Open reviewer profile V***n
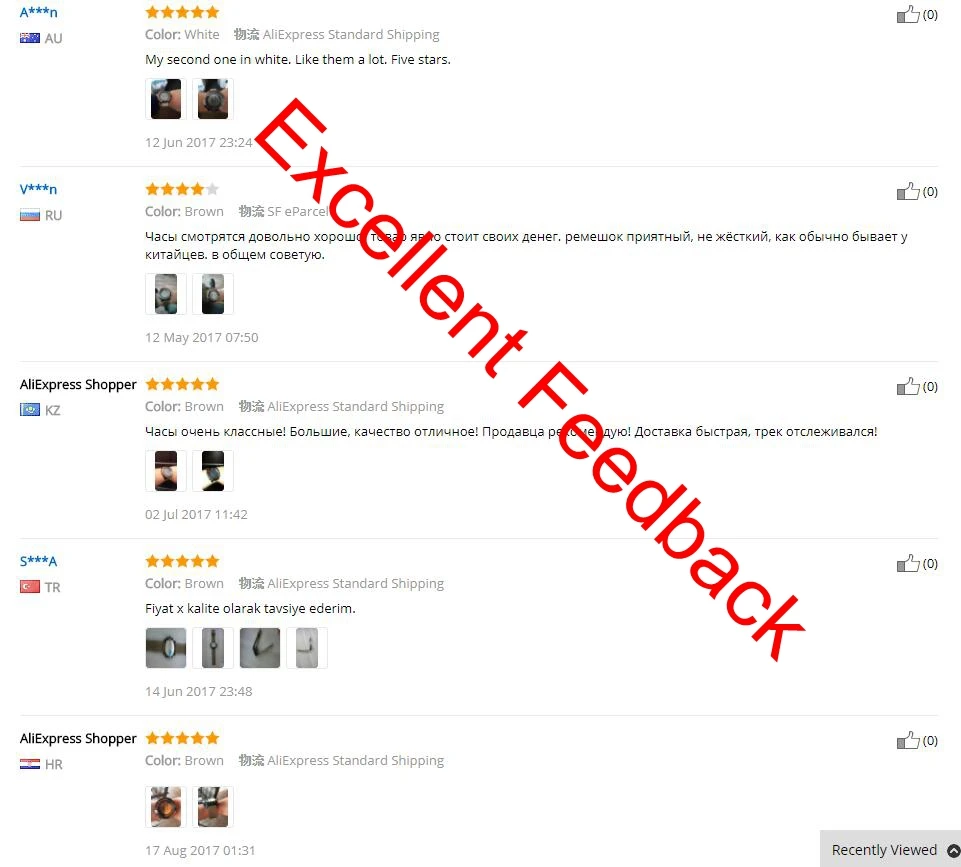 [38, 189]
